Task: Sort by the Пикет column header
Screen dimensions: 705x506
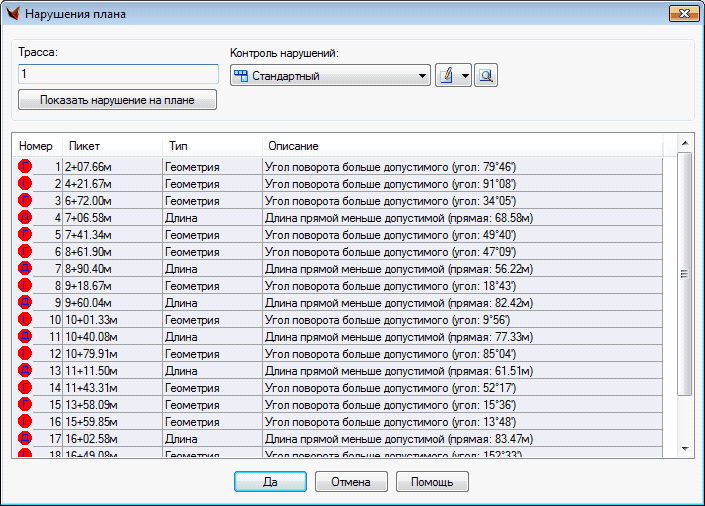Action: pyautogui.click(x=112, y=146)
